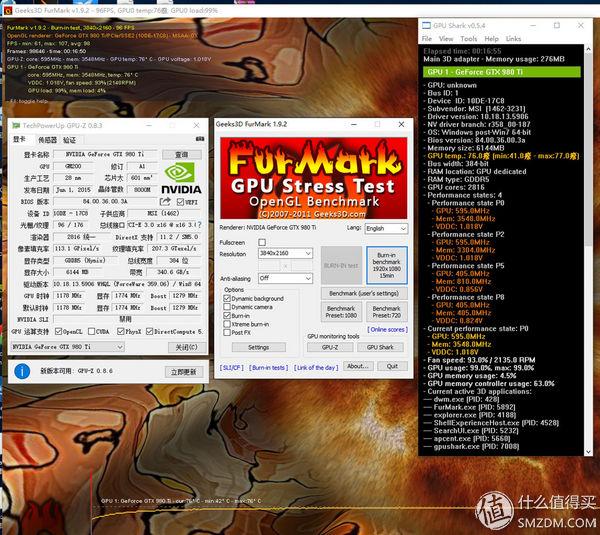Click the graphics card name field in GPU-Z
Screen dimensions: 600x535
coord(105,155)
